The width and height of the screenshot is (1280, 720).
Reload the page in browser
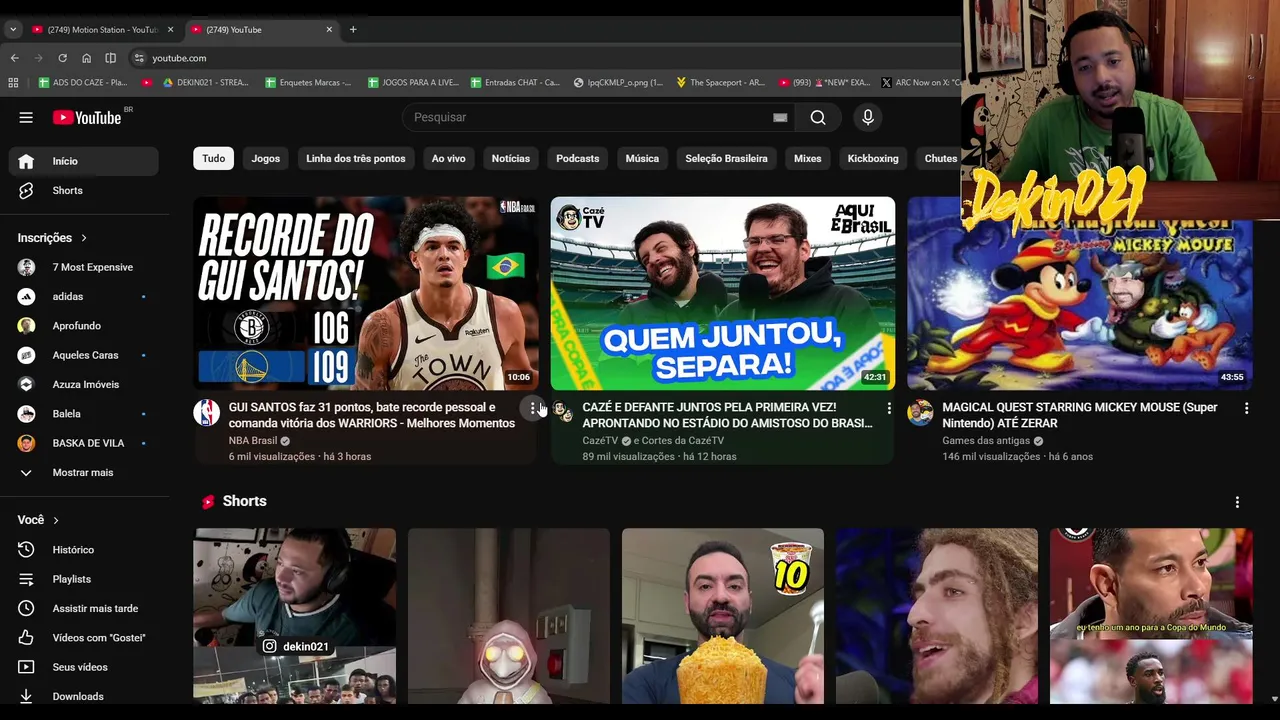(x=62, y=58)
